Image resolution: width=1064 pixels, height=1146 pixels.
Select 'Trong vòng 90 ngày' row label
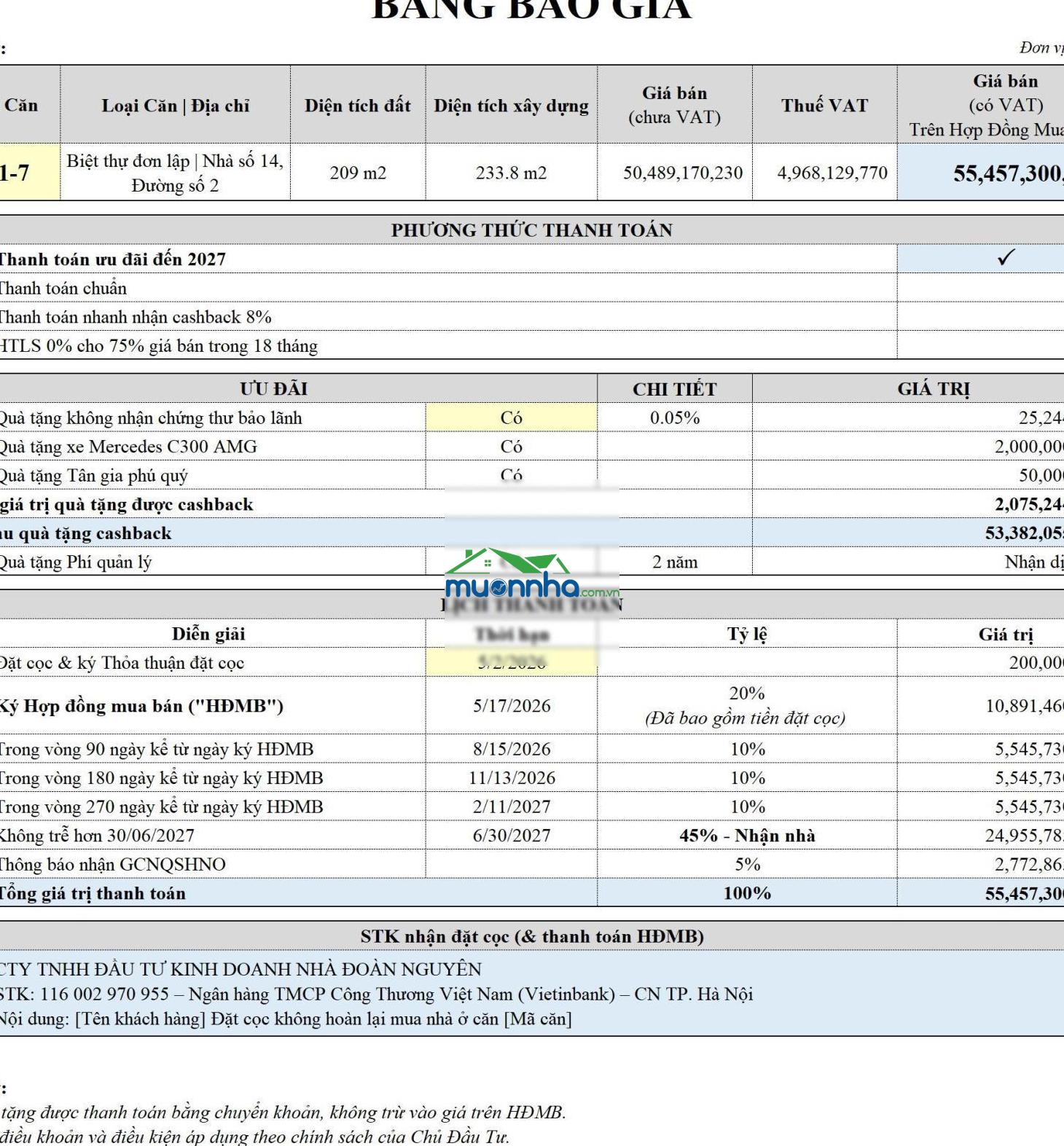tap(156, 749)
